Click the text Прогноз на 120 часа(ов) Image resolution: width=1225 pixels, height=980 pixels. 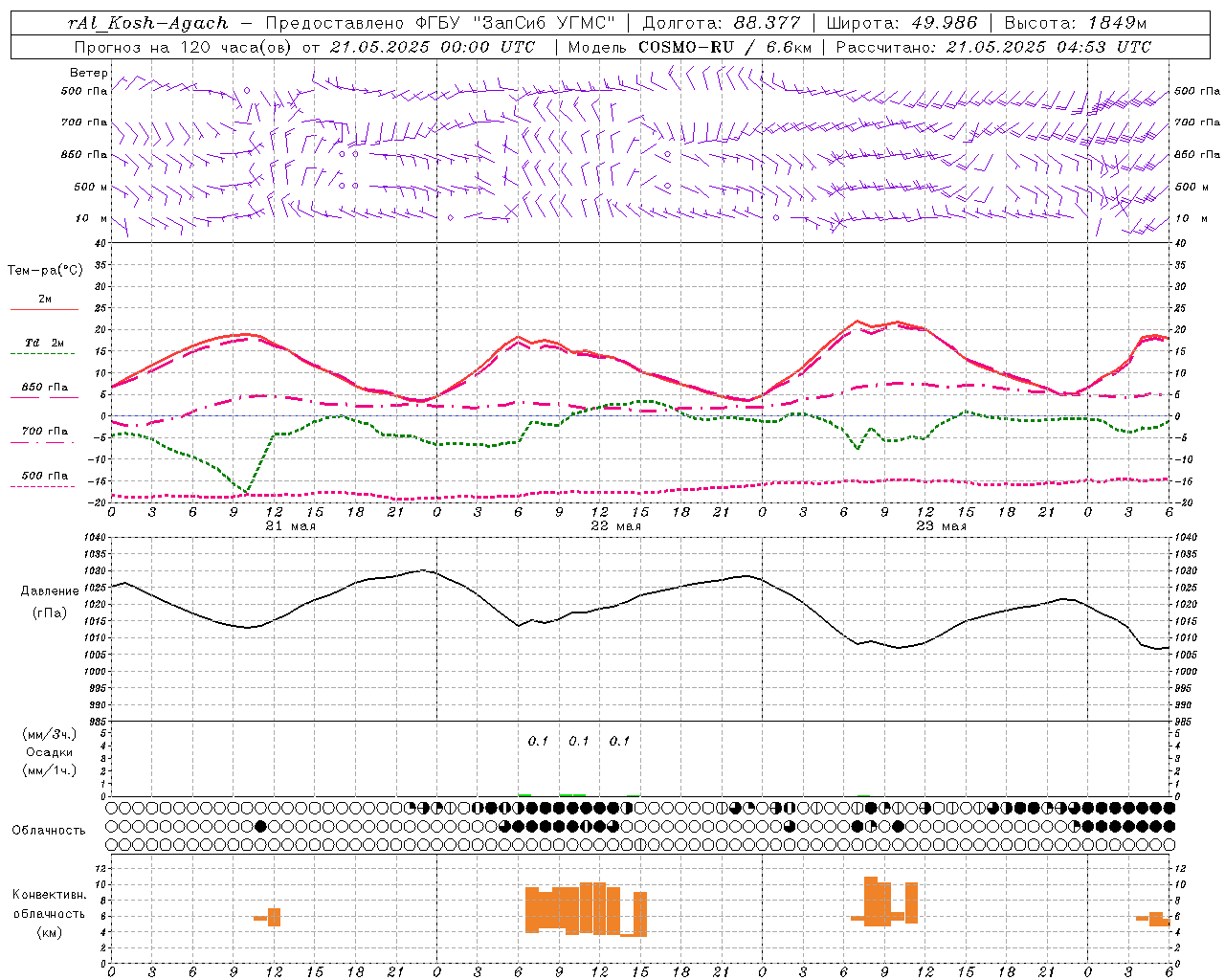(184, 47)
